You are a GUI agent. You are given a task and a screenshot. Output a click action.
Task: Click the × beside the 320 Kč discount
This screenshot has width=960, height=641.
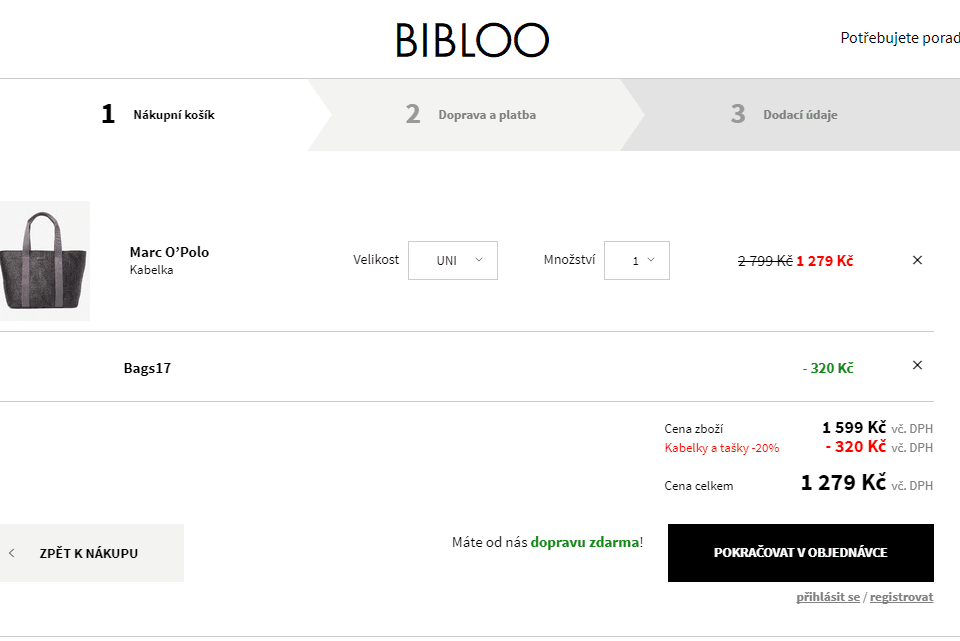tap(917, 365)
